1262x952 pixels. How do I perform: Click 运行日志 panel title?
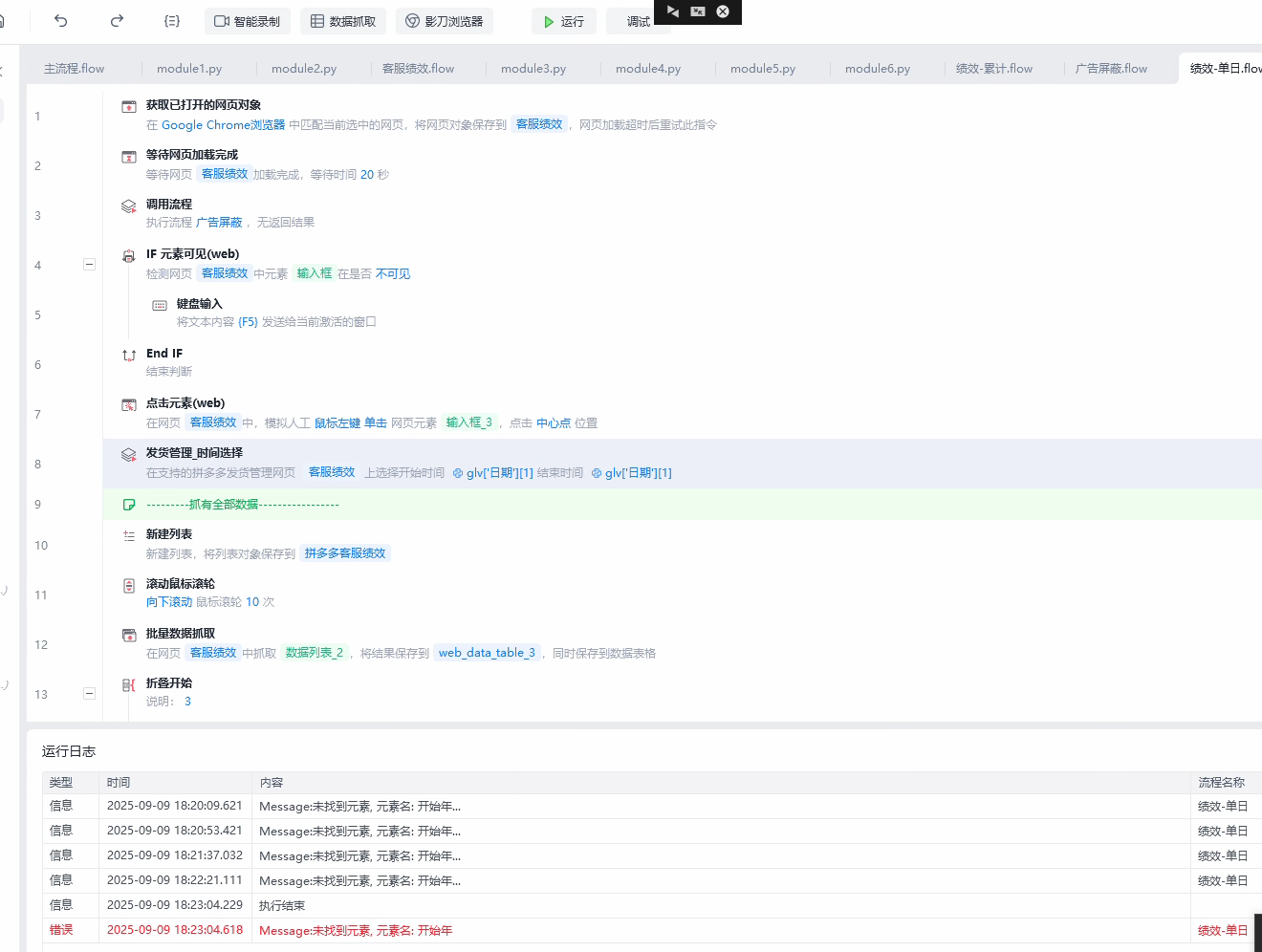69,751
